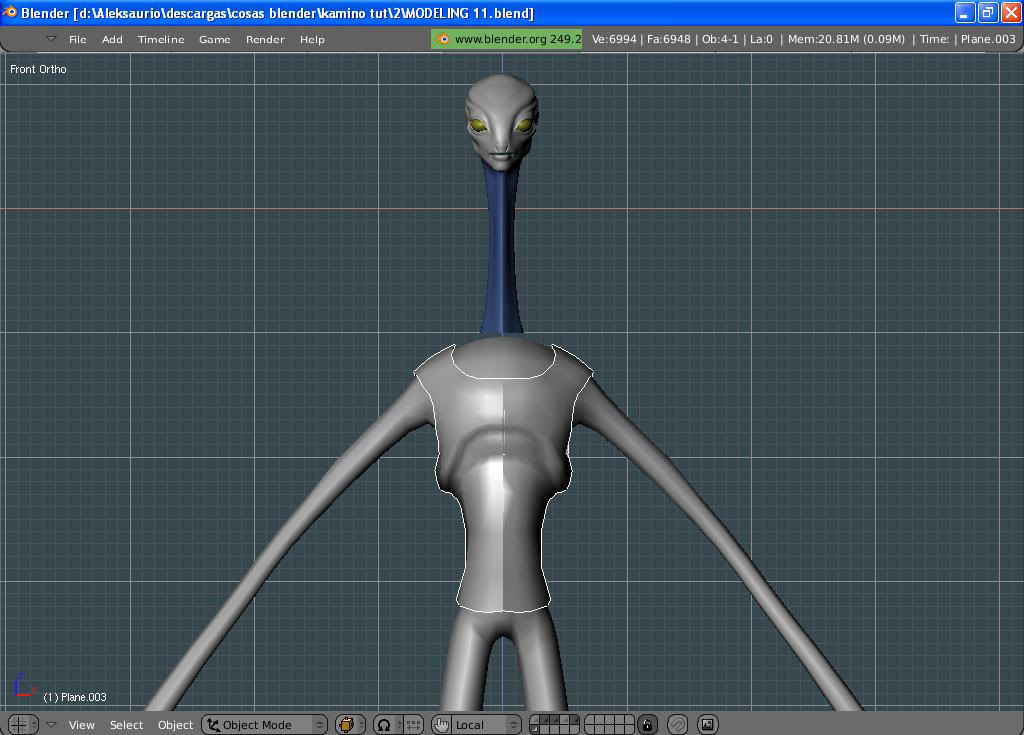This screenshot has width=1024, height=735.
Task: Toggle move object centers only button
Action: (x=413, y=725)
